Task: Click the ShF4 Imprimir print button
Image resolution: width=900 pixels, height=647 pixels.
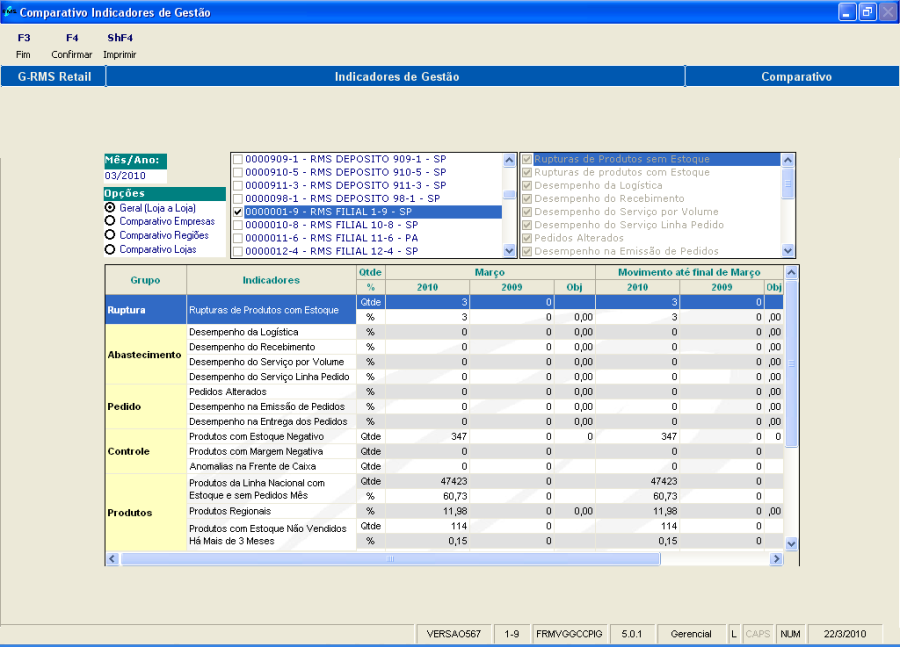Action: (x=120, y=46)
